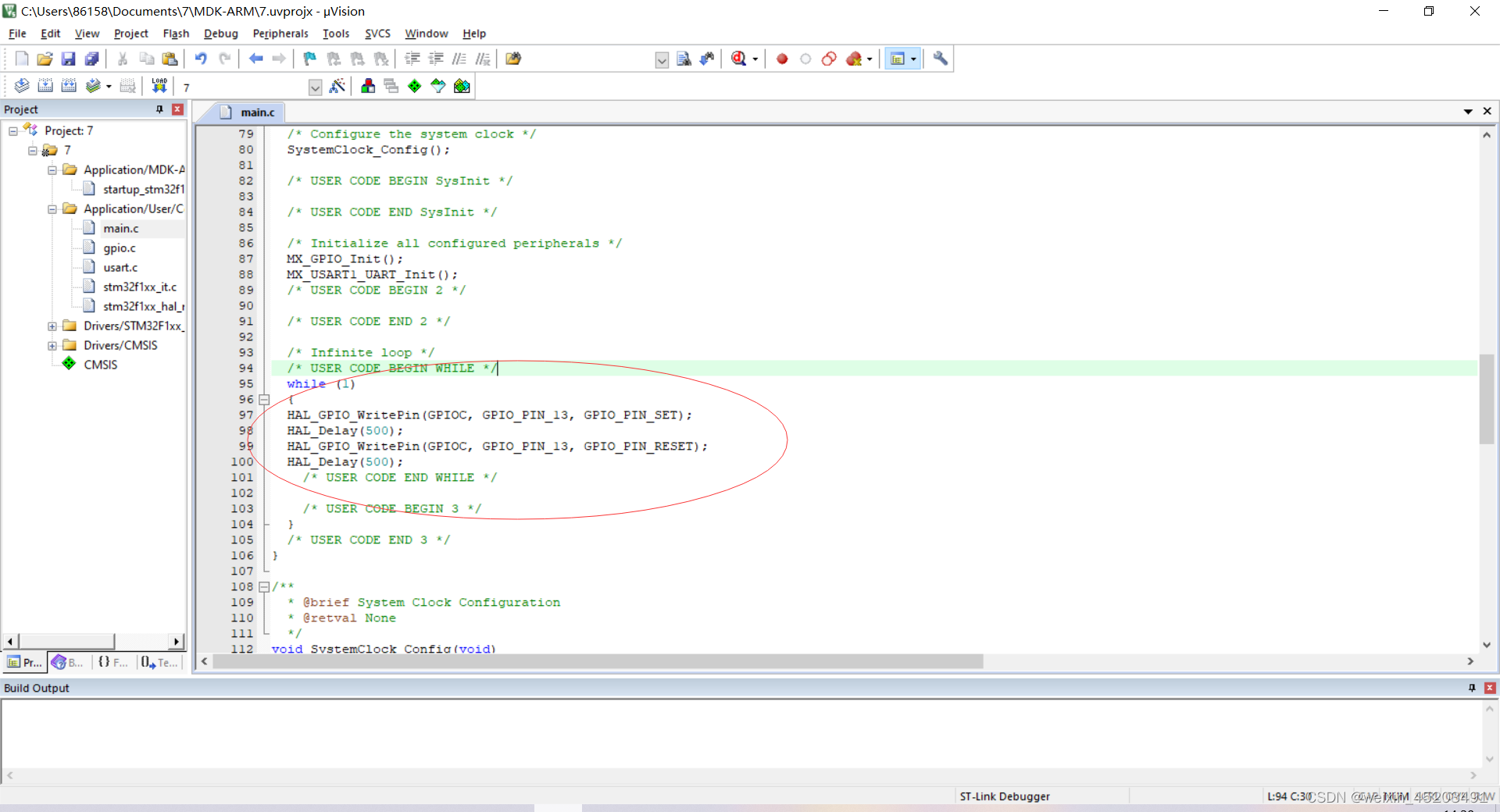This screenshot has width=1500, height=812.
Task: Open the find text dropdown in toolbar
Action: (662, 59)
